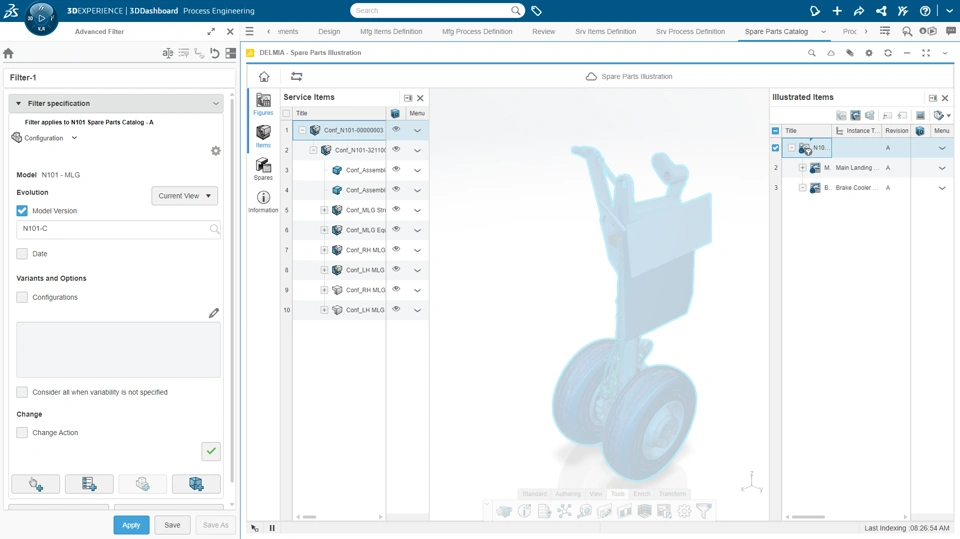Close the Service Items panel
960x539 pixels.
click(421, 98)
